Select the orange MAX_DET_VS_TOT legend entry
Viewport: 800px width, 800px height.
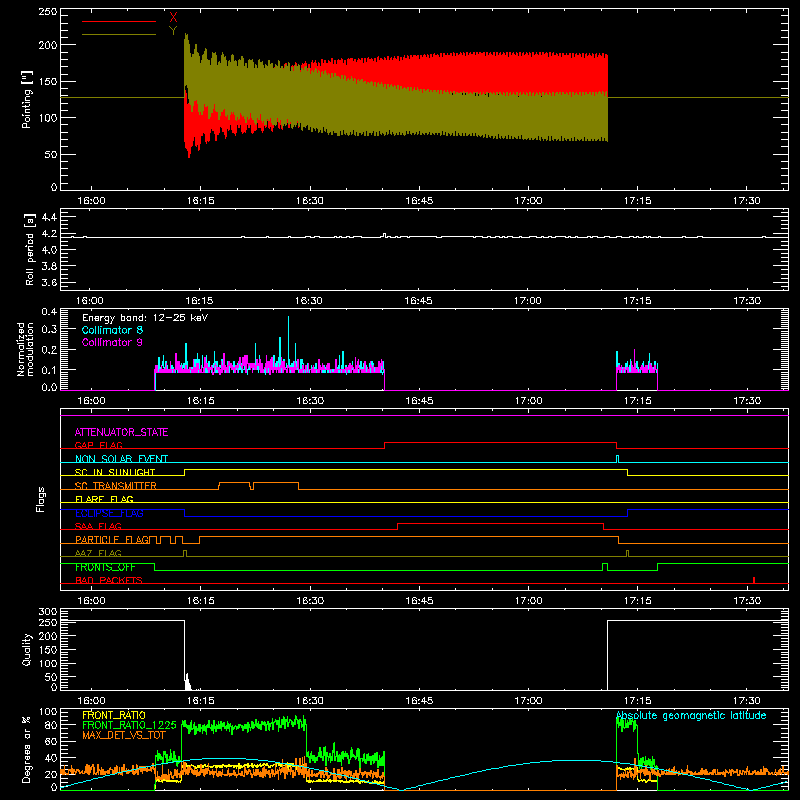point(123,735)
